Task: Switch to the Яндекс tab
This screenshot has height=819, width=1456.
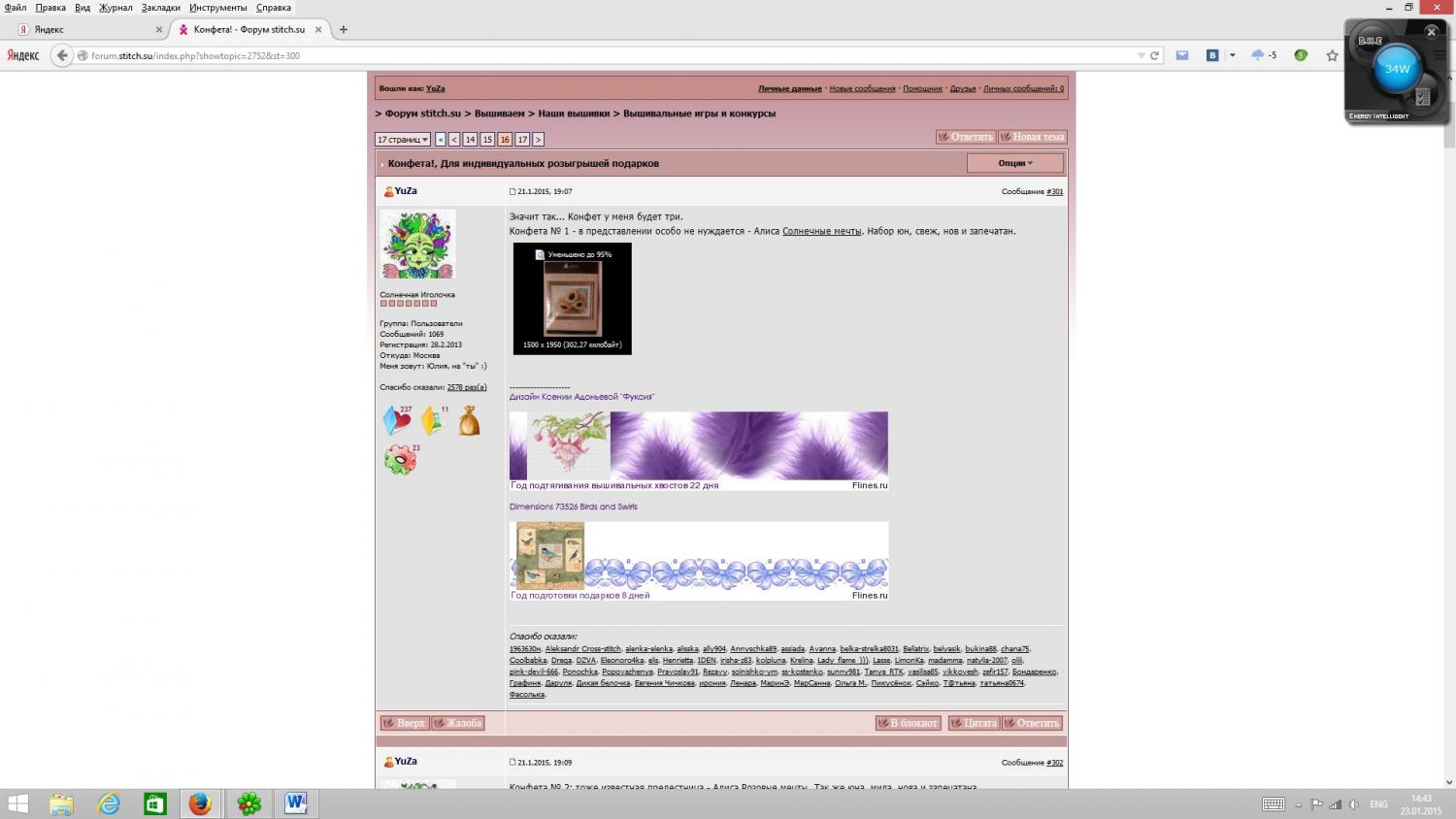Action: click(x=87, y=29)
